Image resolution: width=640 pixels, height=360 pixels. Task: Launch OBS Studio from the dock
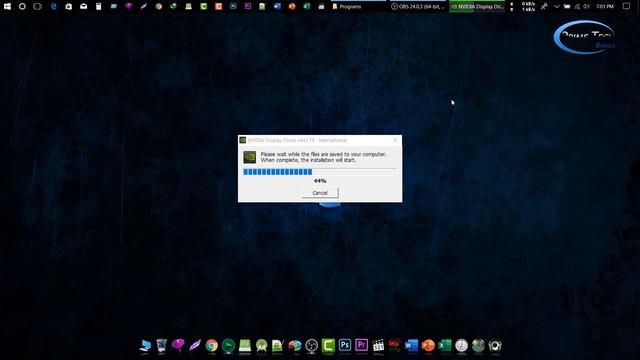[x=311, y=345]
